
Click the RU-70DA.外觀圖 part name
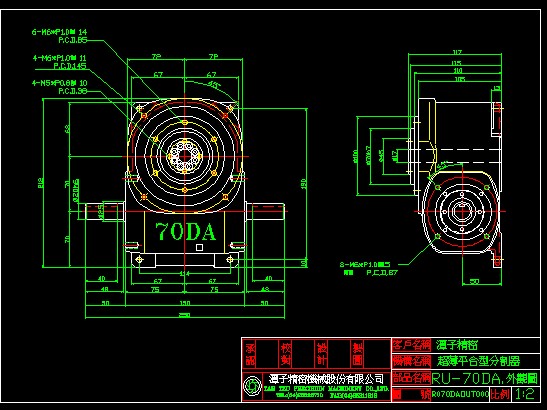click(x=485, y=378)
